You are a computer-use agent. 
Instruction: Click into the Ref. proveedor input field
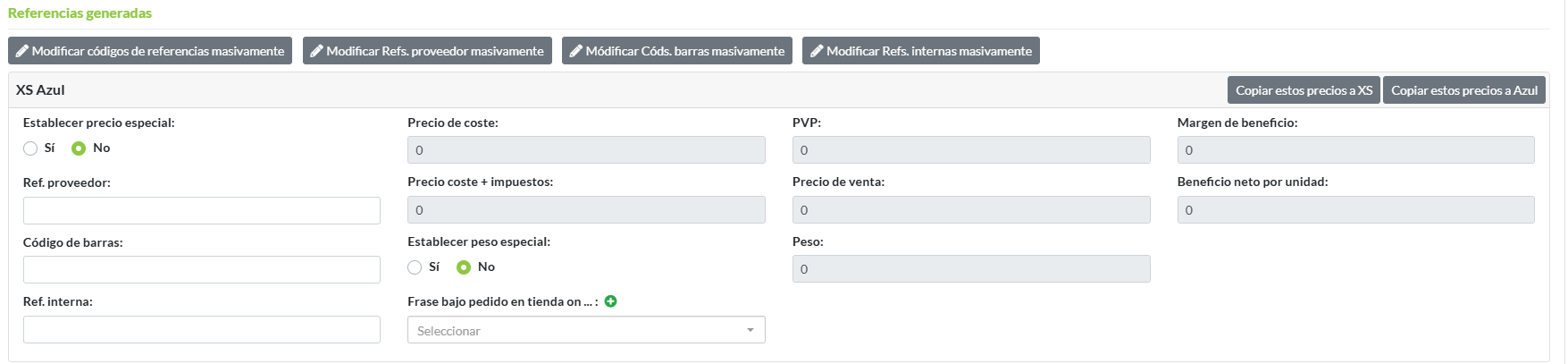tap(202, 211)
